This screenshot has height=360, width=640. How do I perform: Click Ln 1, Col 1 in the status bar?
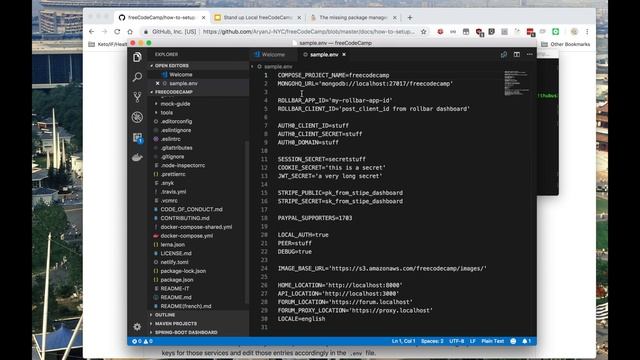point(403,341)
